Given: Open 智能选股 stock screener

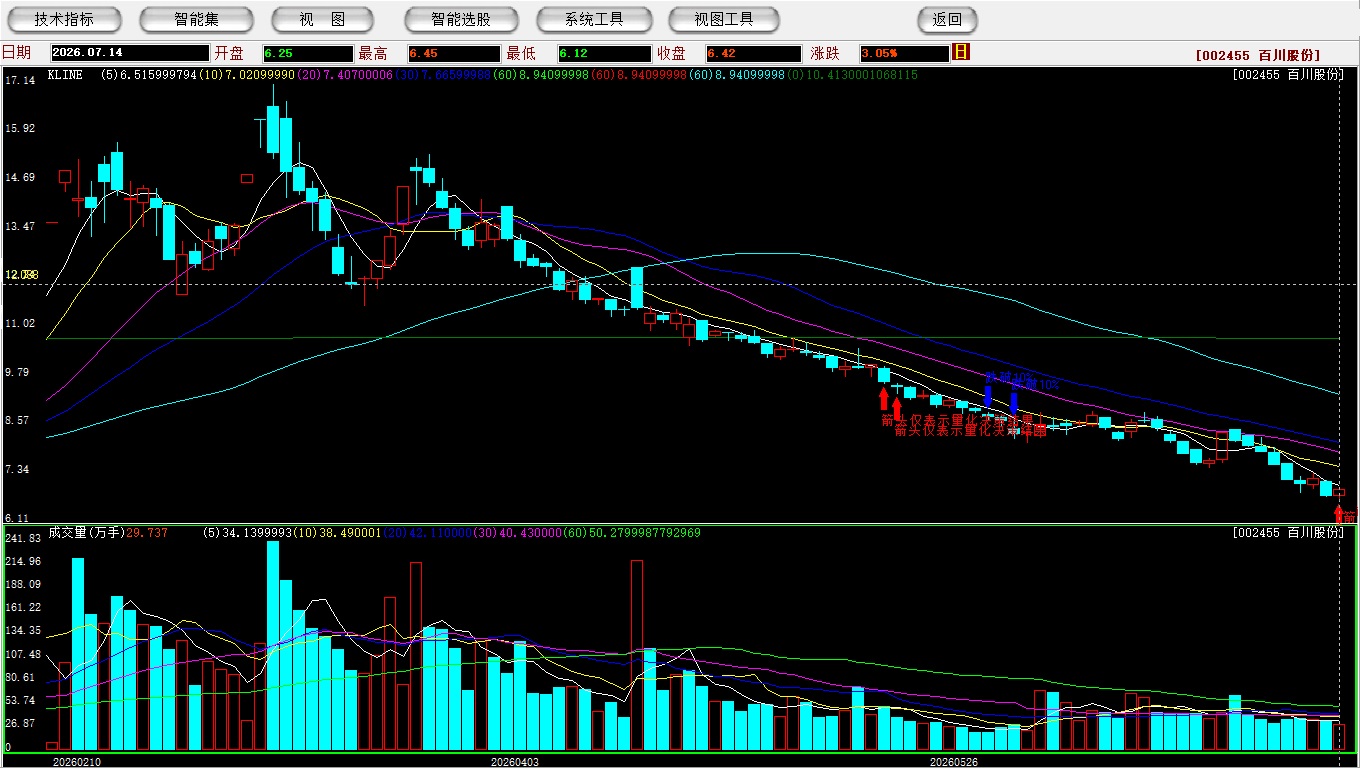Looking at the screenshot, I should (x=461, y=19).
